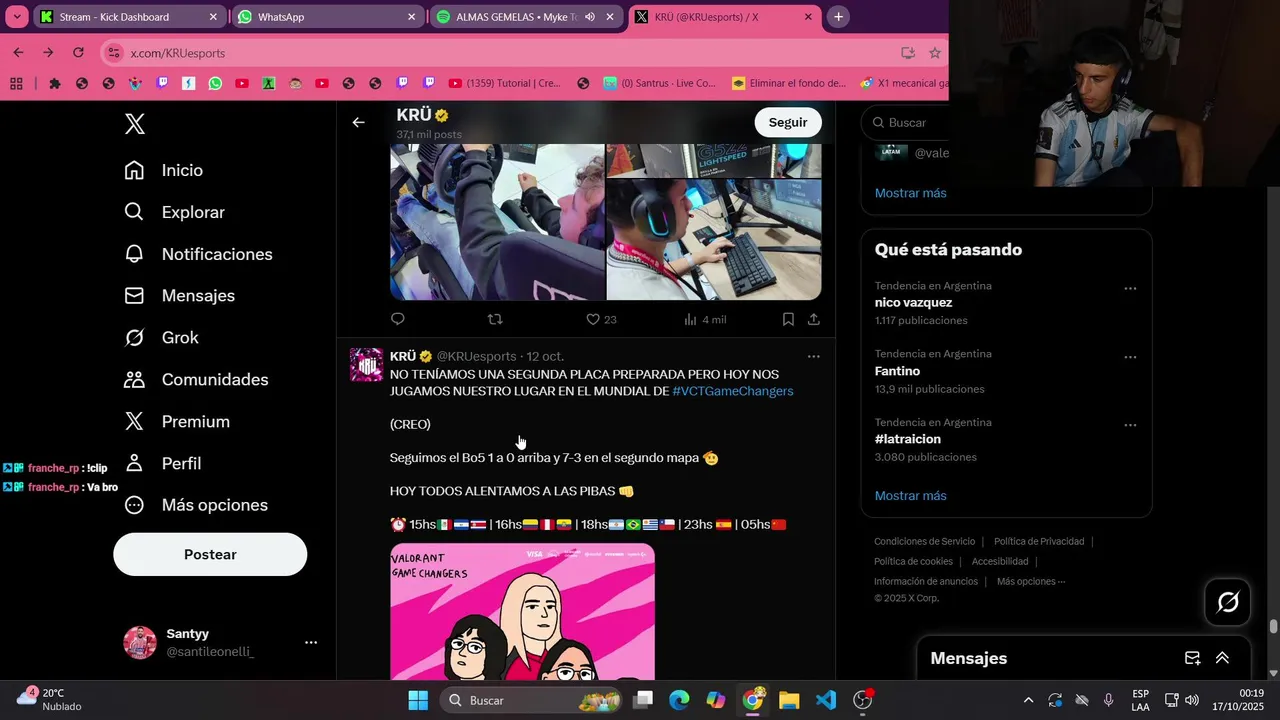Image resolution: width=1280 pixels, height=720 pixels.
Task: Show hidden system tray icons
Action: (x=1028, y=700)
